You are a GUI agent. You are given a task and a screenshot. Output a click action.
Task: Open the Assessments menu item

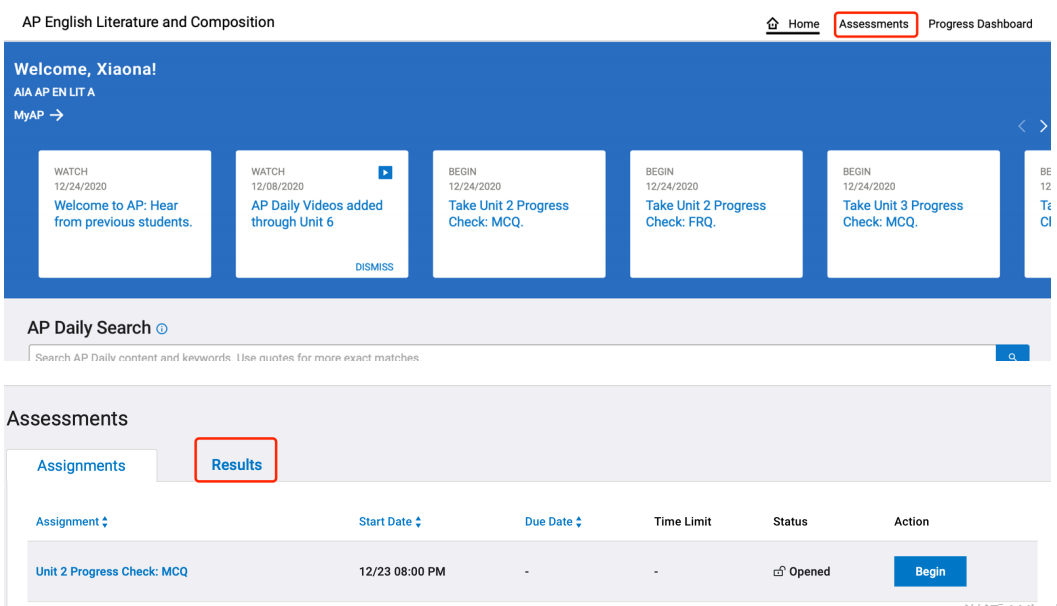874,24
